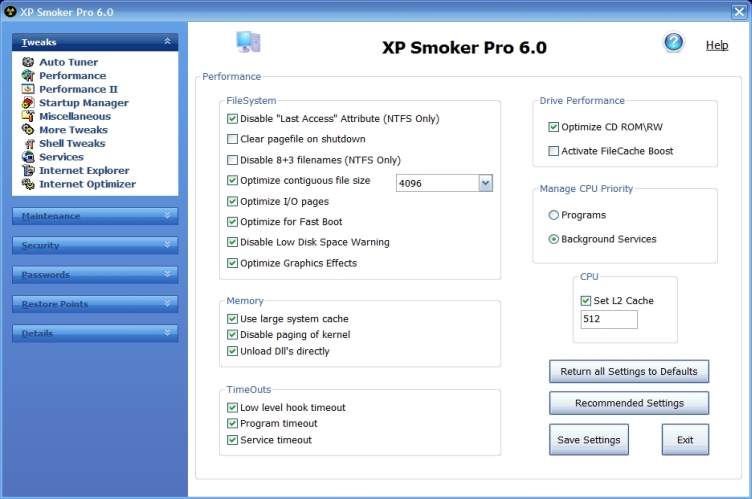This screenshot has height=499, width=752.
Task: Toggle Disable "Last Access" Attribute checkbox
Action: pyautogui.click(x=232, y=119)
